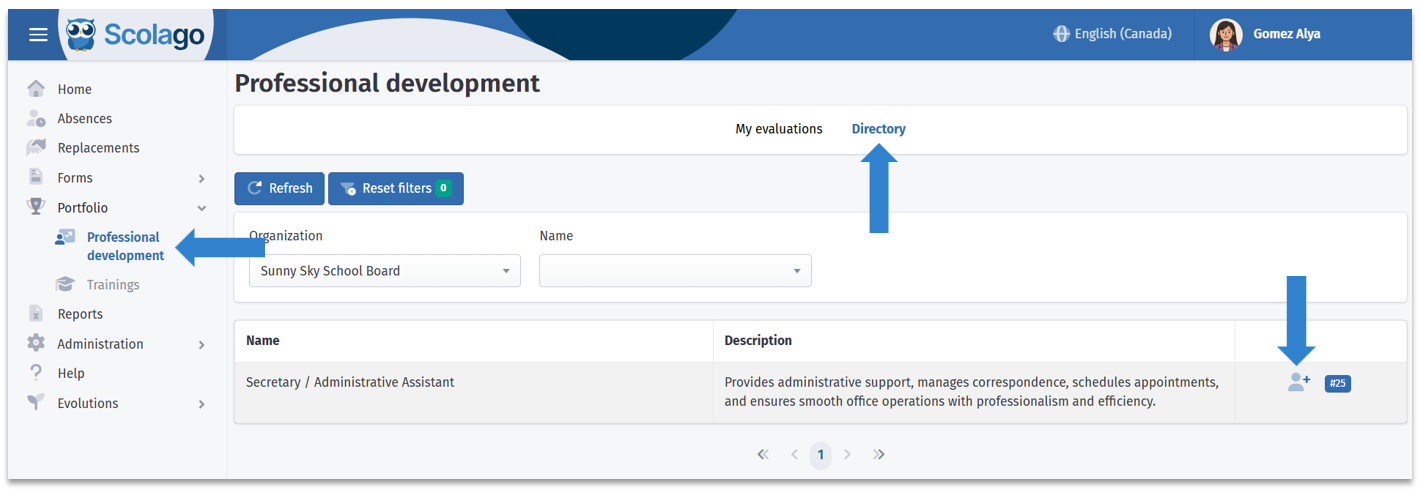1421x492 pixels.
Task: Open Absences in the sidebar
Action: [x=85, y=118]
